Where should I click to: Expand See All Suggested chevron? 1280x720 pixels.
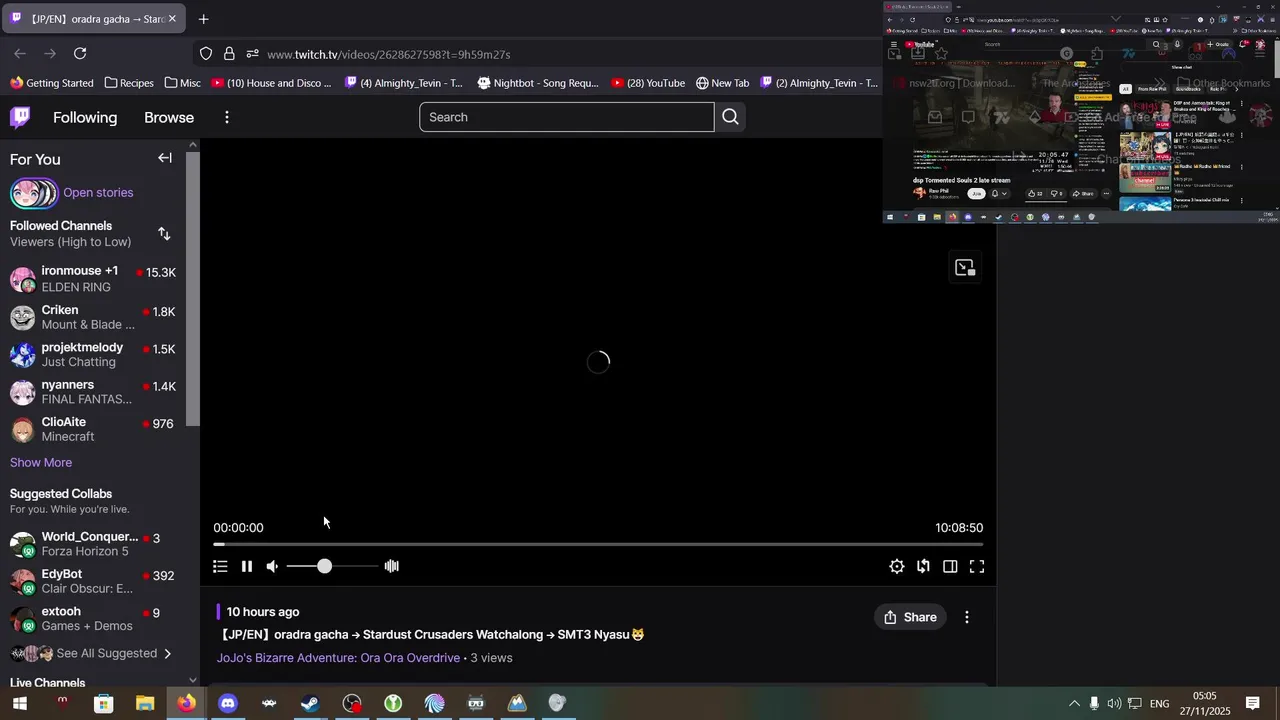[x=167, y=653]
